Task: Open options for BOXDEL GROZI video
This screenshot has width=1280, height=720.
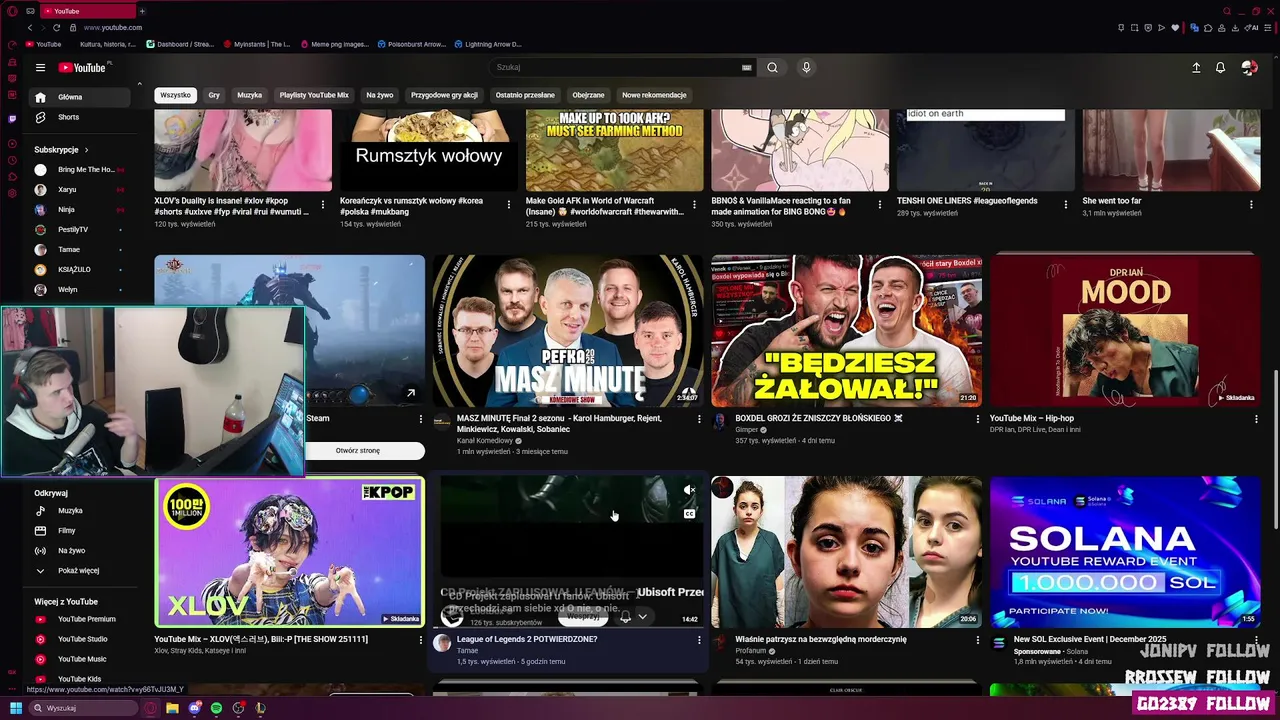Action: pos(978,419)
